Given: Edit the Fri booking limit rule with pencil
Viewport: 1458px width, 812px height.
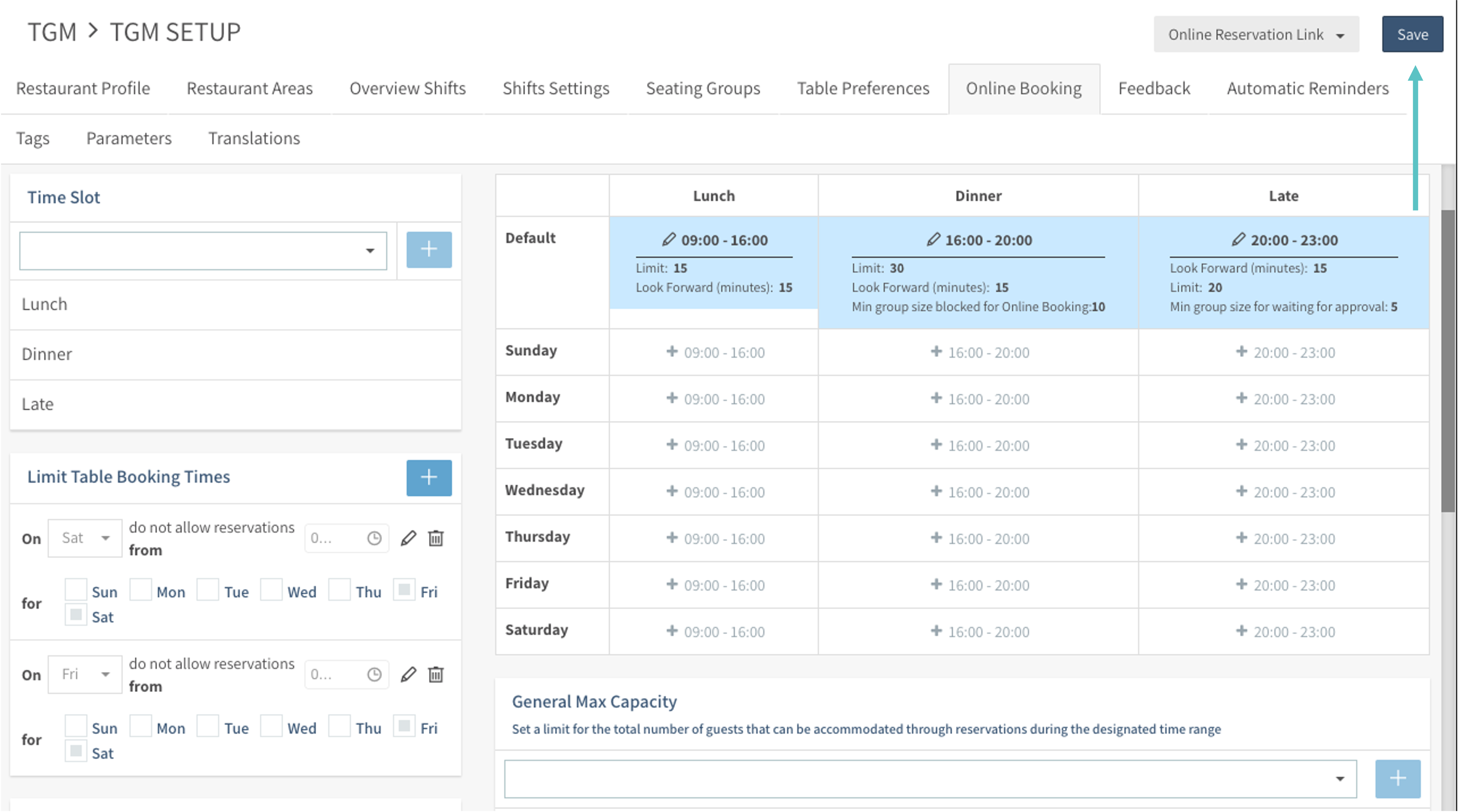Looking at the screenshot, I should tap(408, 675).
